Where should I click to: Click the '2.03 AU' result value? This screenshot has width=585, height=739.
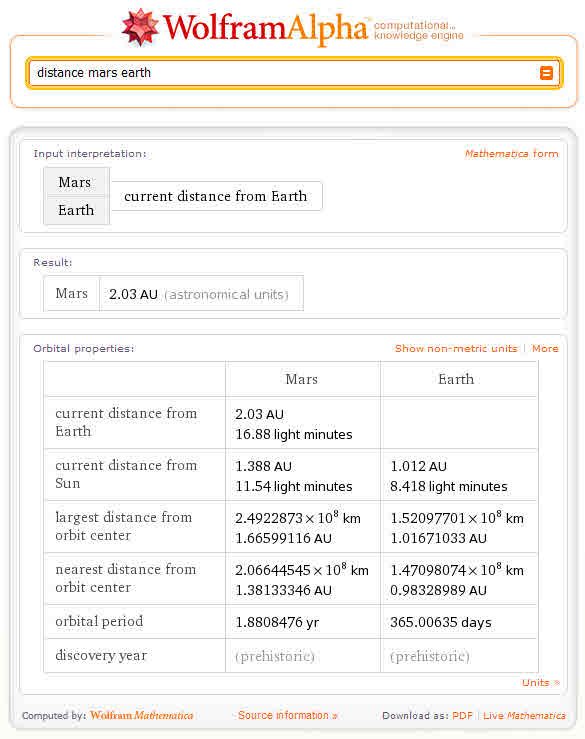133,294
